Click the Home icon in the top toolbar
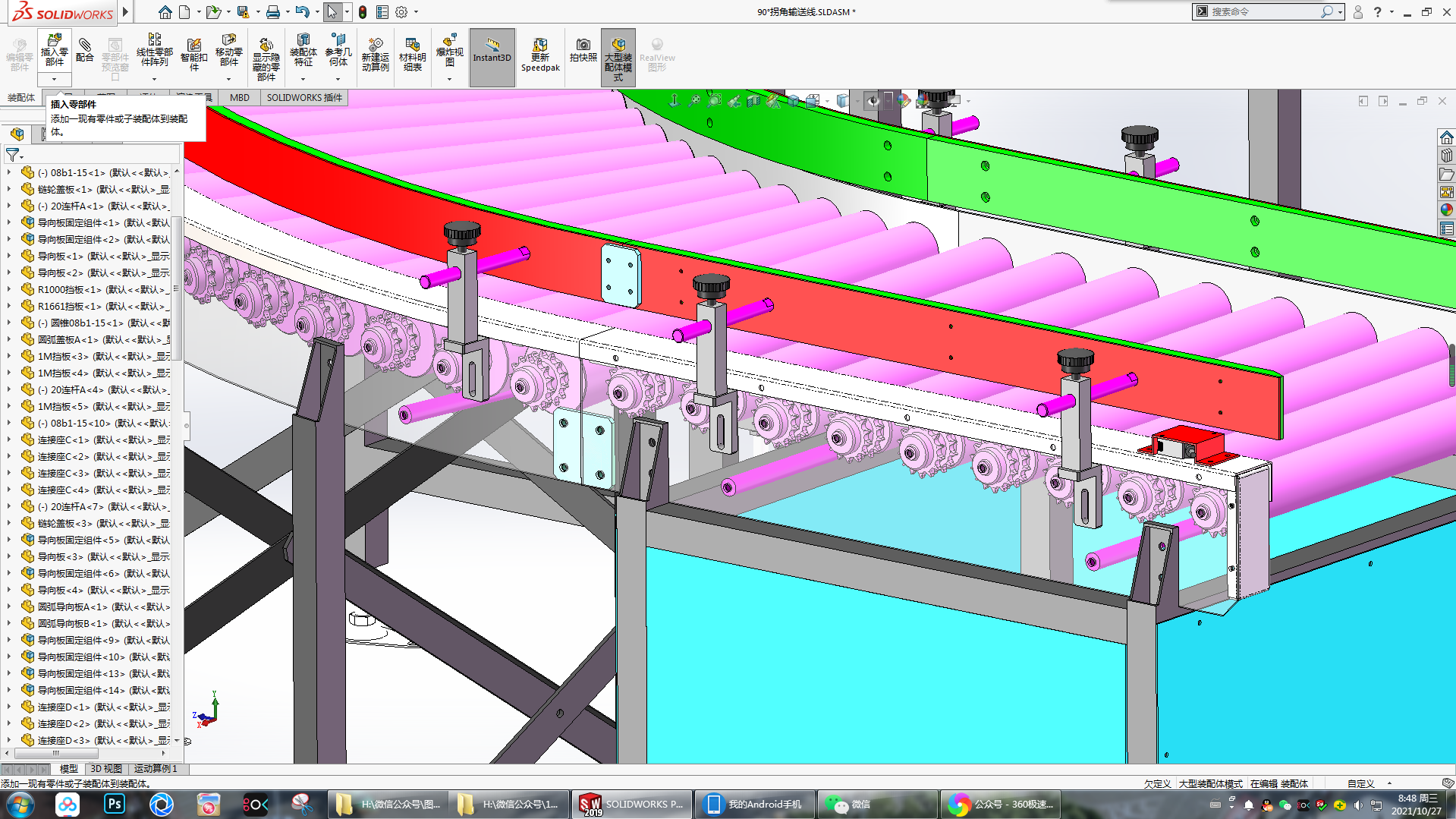1456x819 pixels. coord(165,12)
